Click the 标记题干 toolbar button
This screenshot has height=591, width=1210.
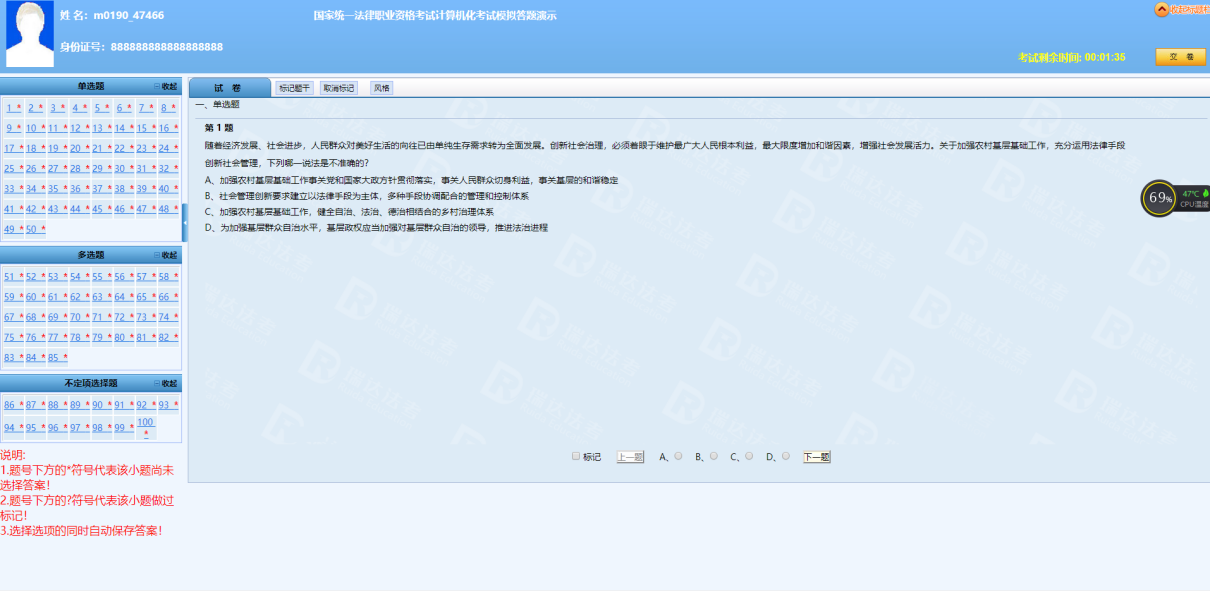point(294,88)
